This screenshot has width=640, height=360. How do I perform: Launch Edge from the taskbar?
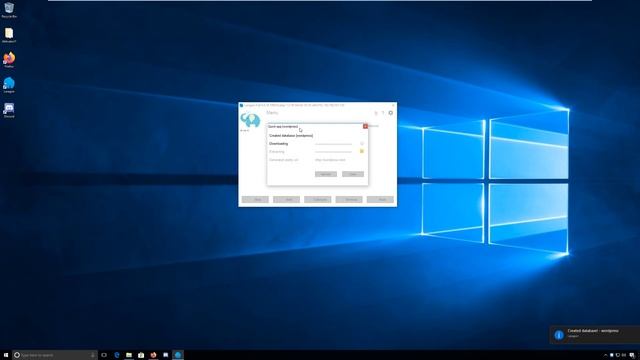(117, 355)
